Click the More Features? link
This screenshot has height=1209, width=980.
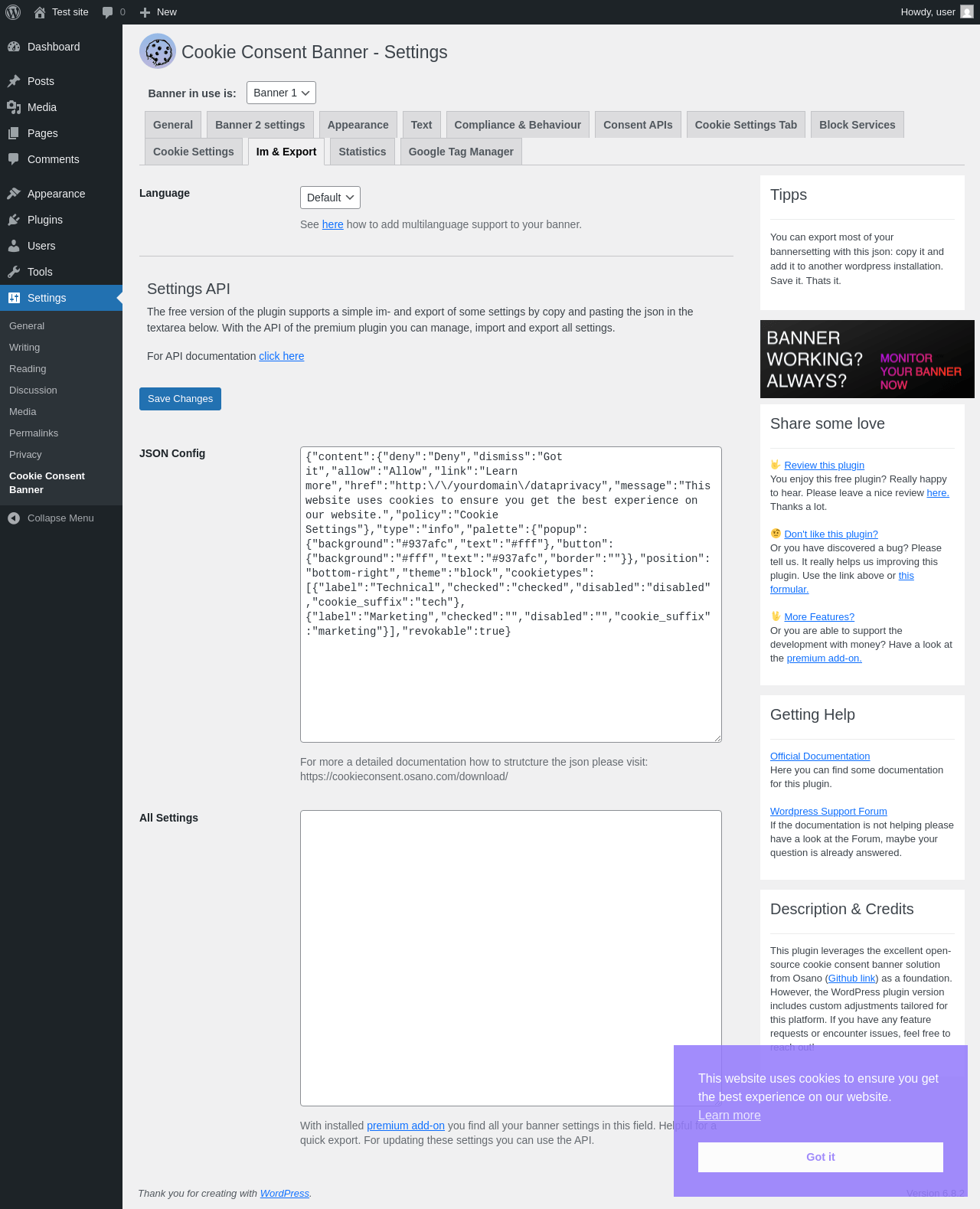[x=819, y=616]
